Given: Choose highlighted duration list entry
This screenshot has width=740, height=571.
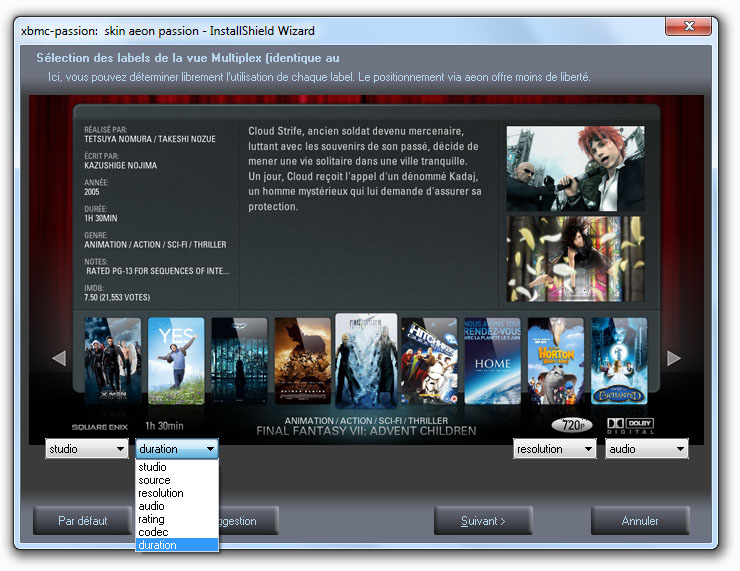Looking at the screenshot, I should pyautogui.click(x=177, y=545).
